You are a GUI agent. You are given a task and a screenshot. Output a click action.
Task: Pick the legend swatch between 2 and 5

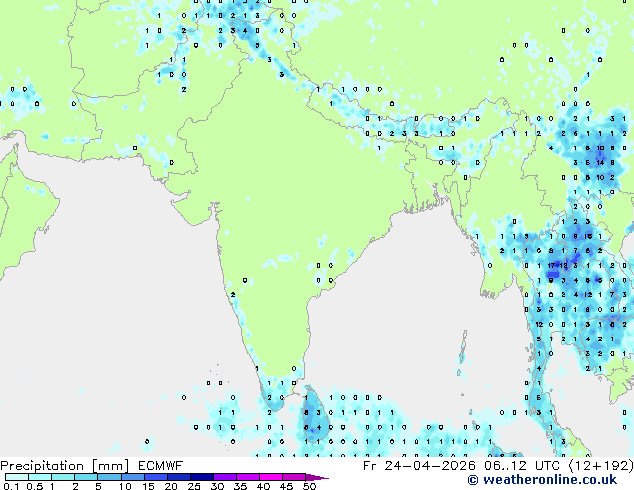tap(87, 477)
